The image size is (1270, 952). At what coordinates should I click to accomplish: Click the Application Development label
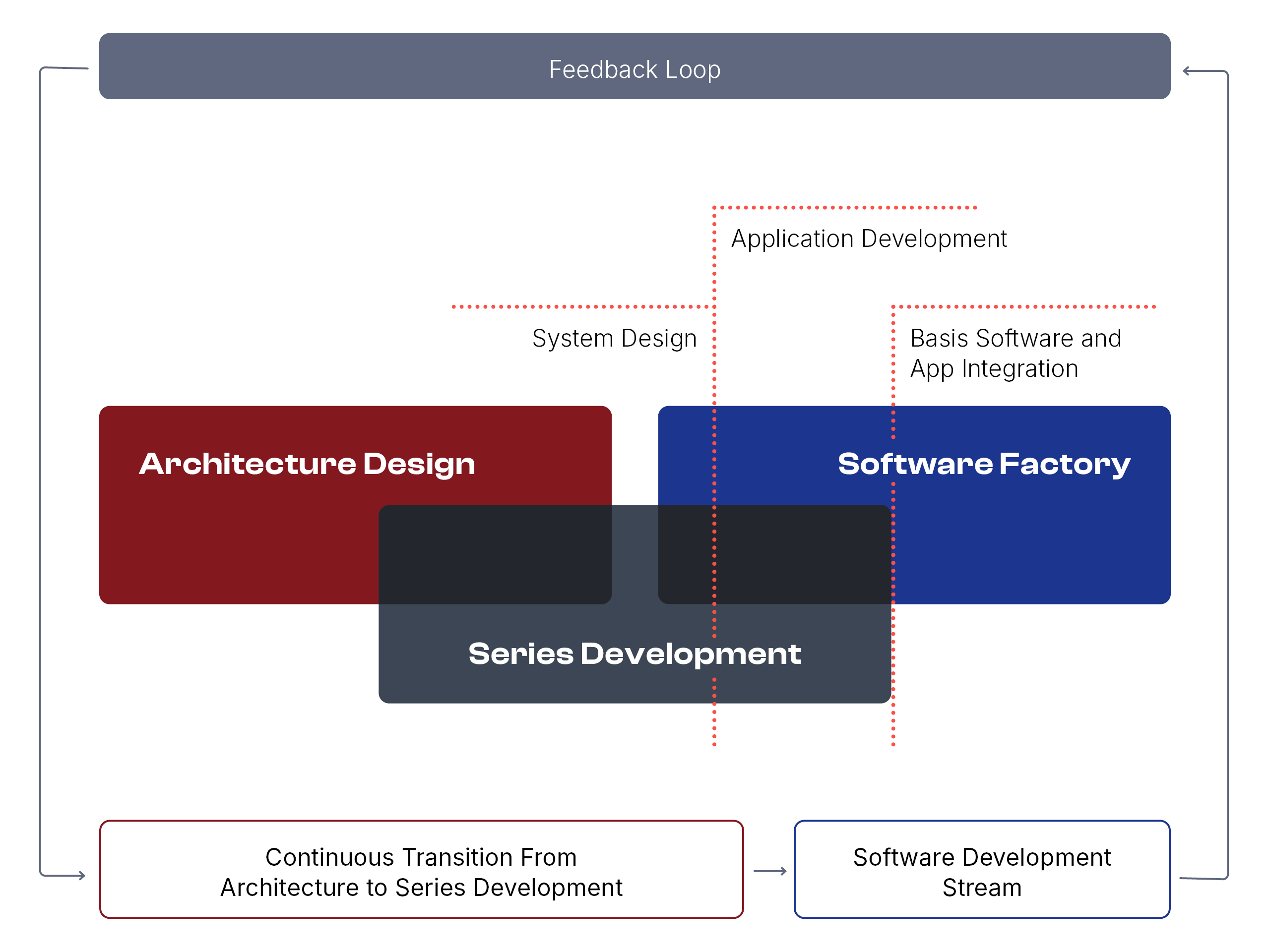869,238
